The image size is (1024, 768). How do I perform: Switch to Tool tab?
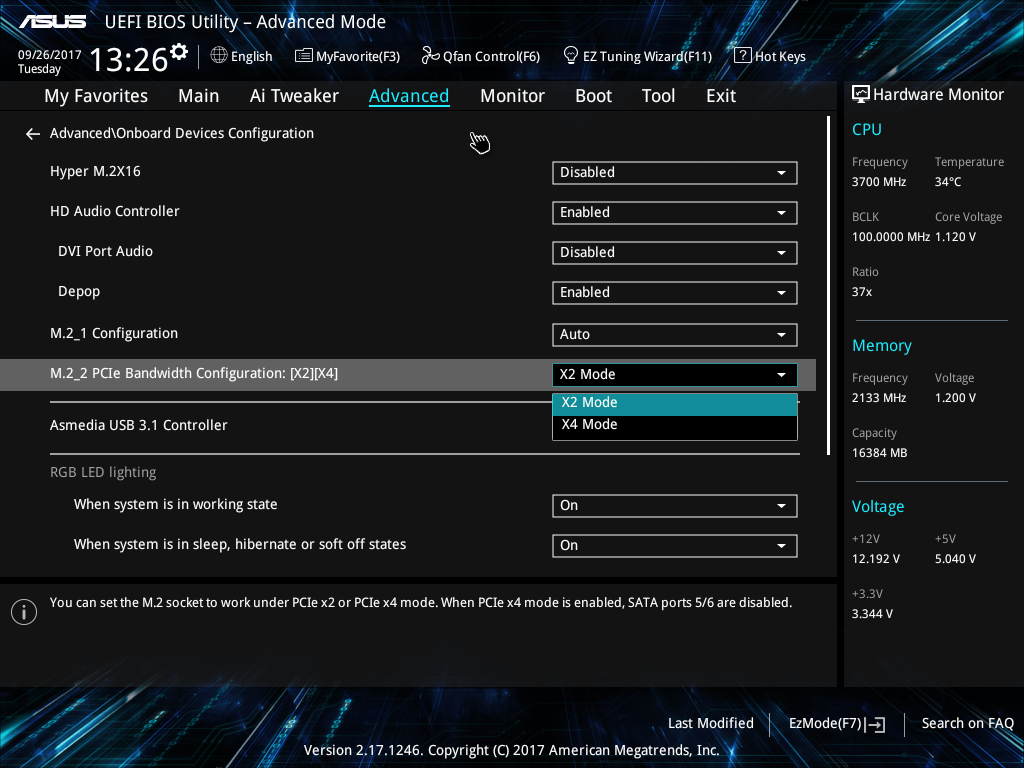[658, 96]
